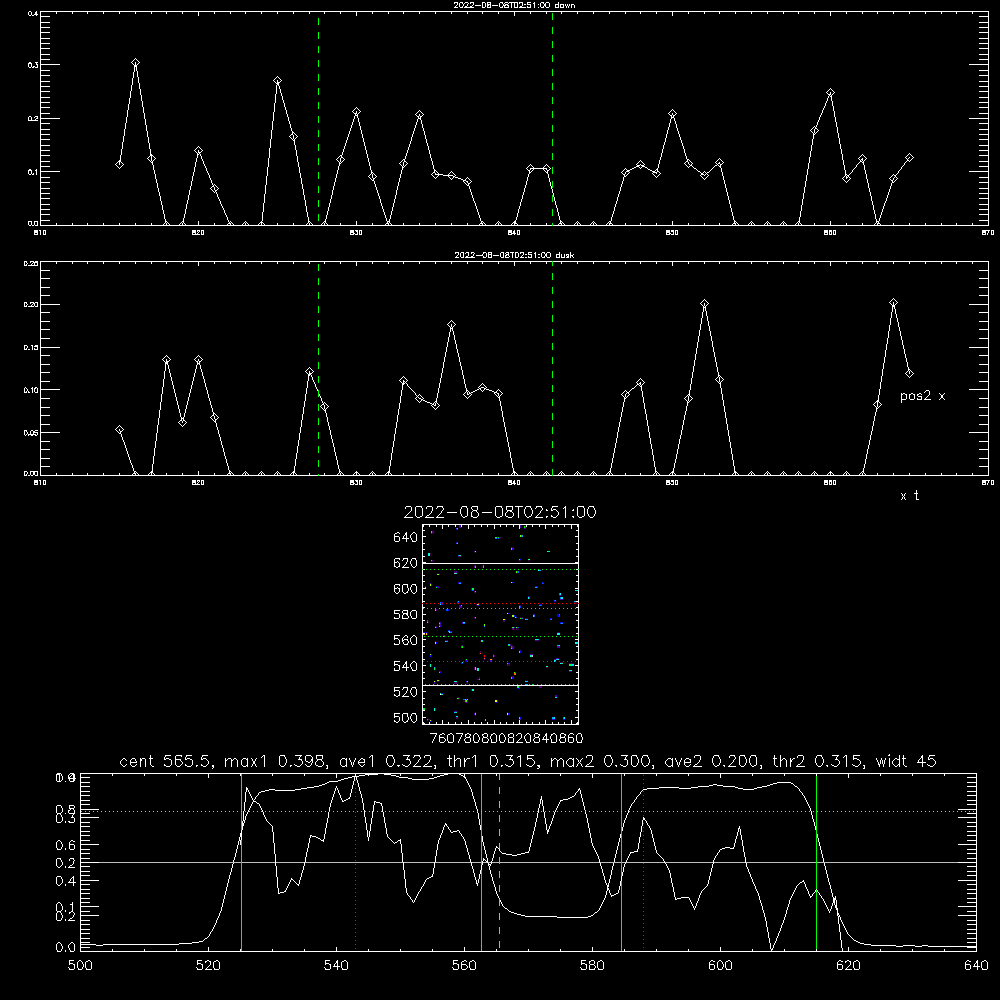Click the scatter image of colored pixels
The image size is (1000, 1000).
pyautogui.click(x=501, y=624)
